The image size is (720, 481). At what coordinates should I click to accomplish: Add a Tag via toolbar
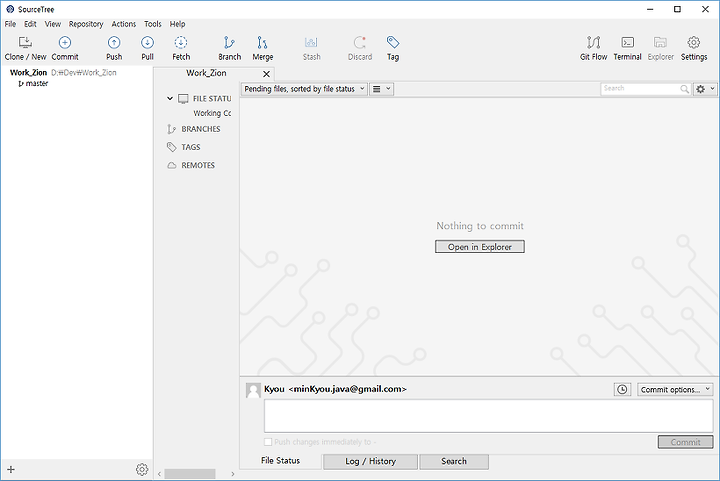pyautogui.click(x=393, y=48)
